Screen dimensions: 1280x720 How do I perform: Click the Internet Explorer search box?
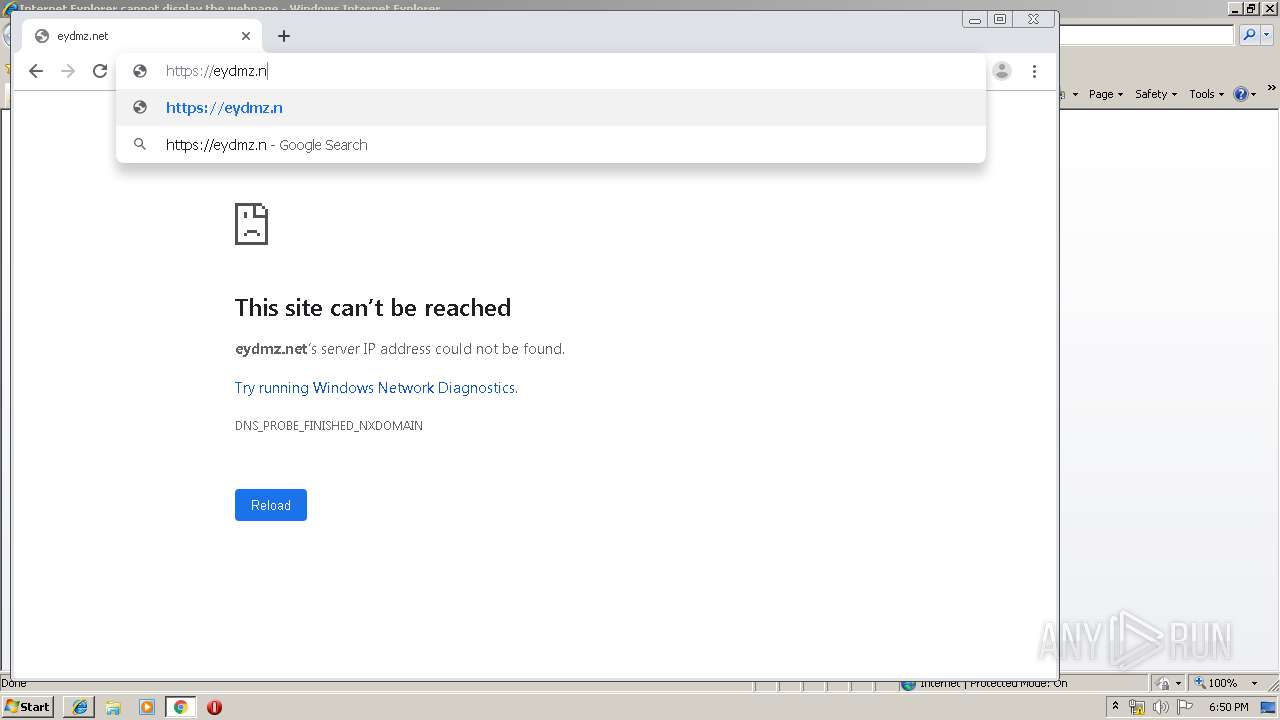coord(1147,35)
